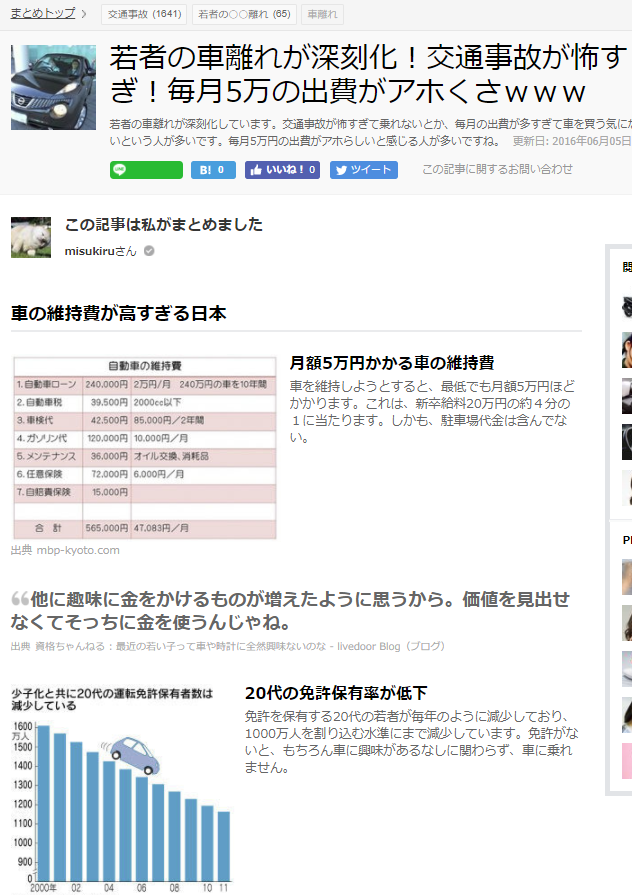632x895 pixels.
Task: Click the 車の維持費が高すぎる日本 section heading
Action: click(x=119, y=313)
